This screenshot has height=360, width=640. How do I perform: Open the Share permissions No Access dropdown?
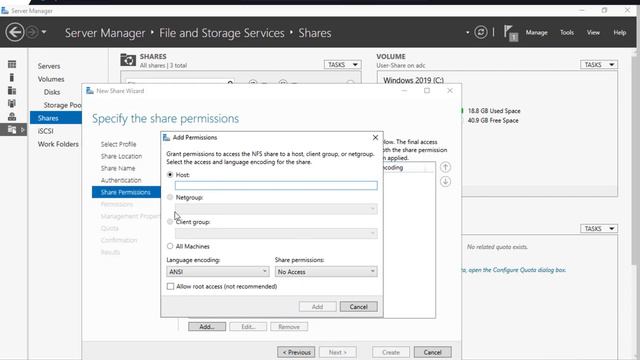pyautogui.click(x=326, y=271)
